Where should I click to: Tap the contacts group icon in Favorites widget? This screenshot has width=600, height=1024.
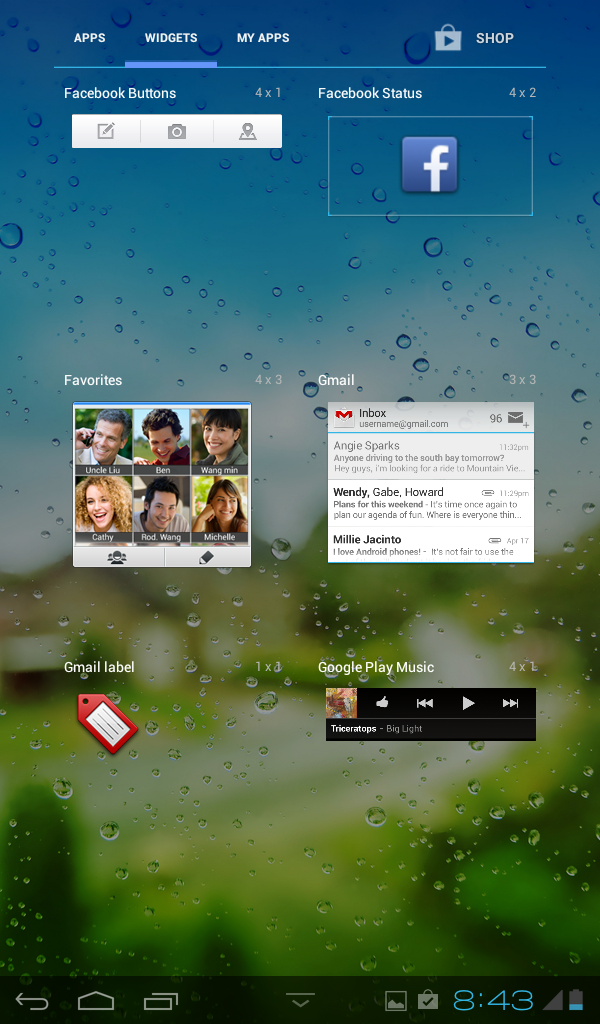(x=118, y=557)
